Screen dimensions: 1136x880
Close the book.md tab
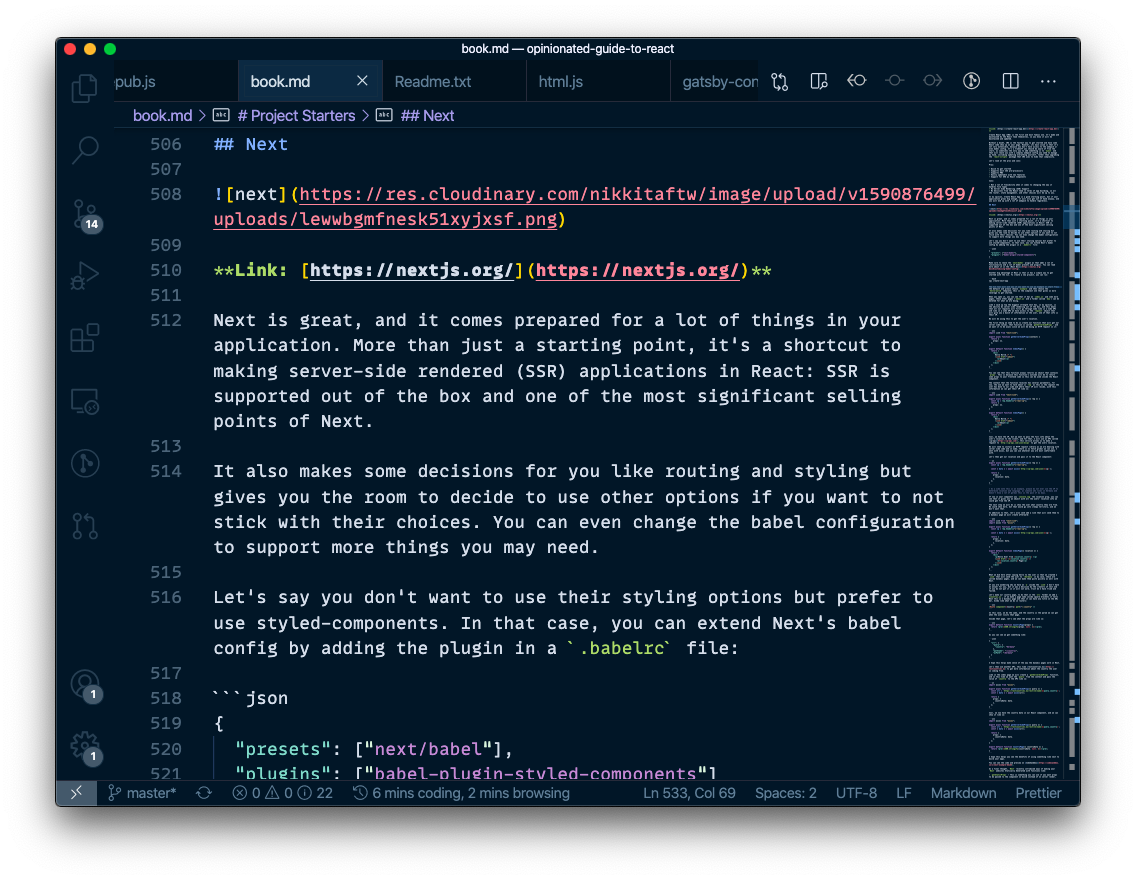point(362,81)
